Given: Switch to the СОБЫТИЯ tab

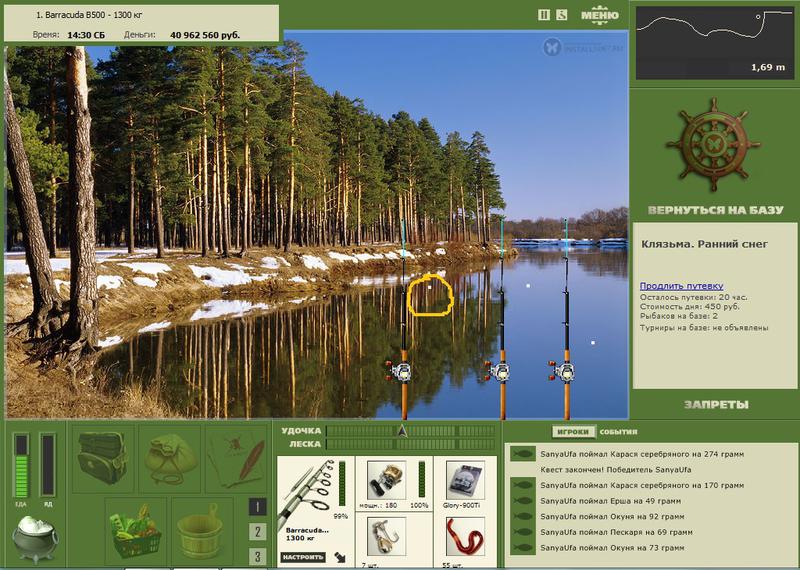Looking at the screenshot, I should 618,432.
